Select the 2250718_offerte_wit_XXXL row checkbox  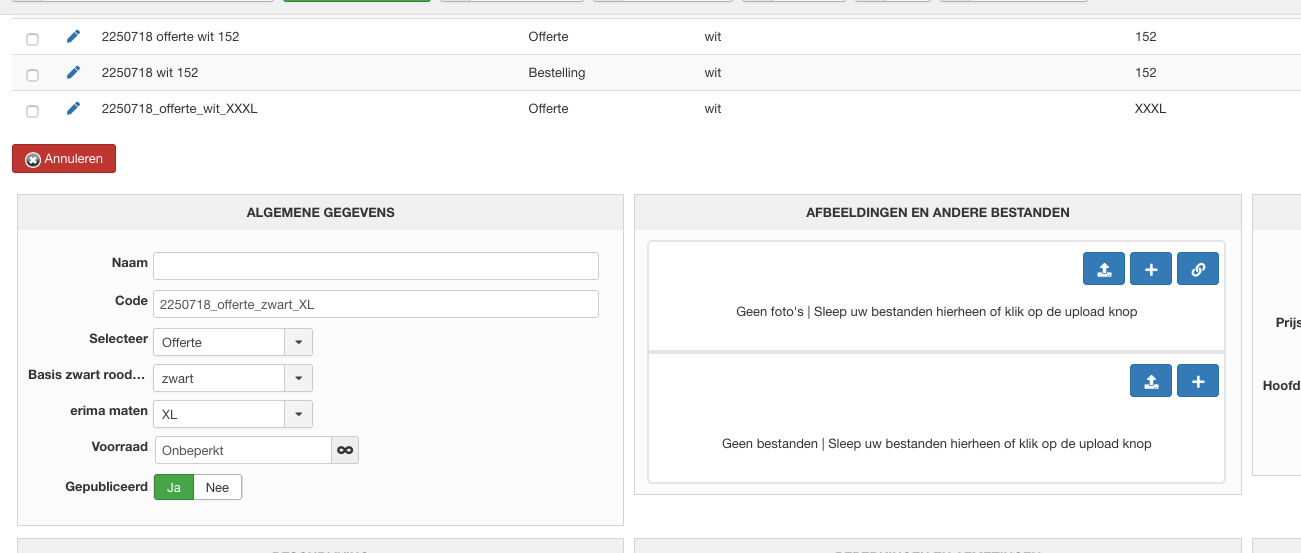pyautogui.click(x=33, y=111)
